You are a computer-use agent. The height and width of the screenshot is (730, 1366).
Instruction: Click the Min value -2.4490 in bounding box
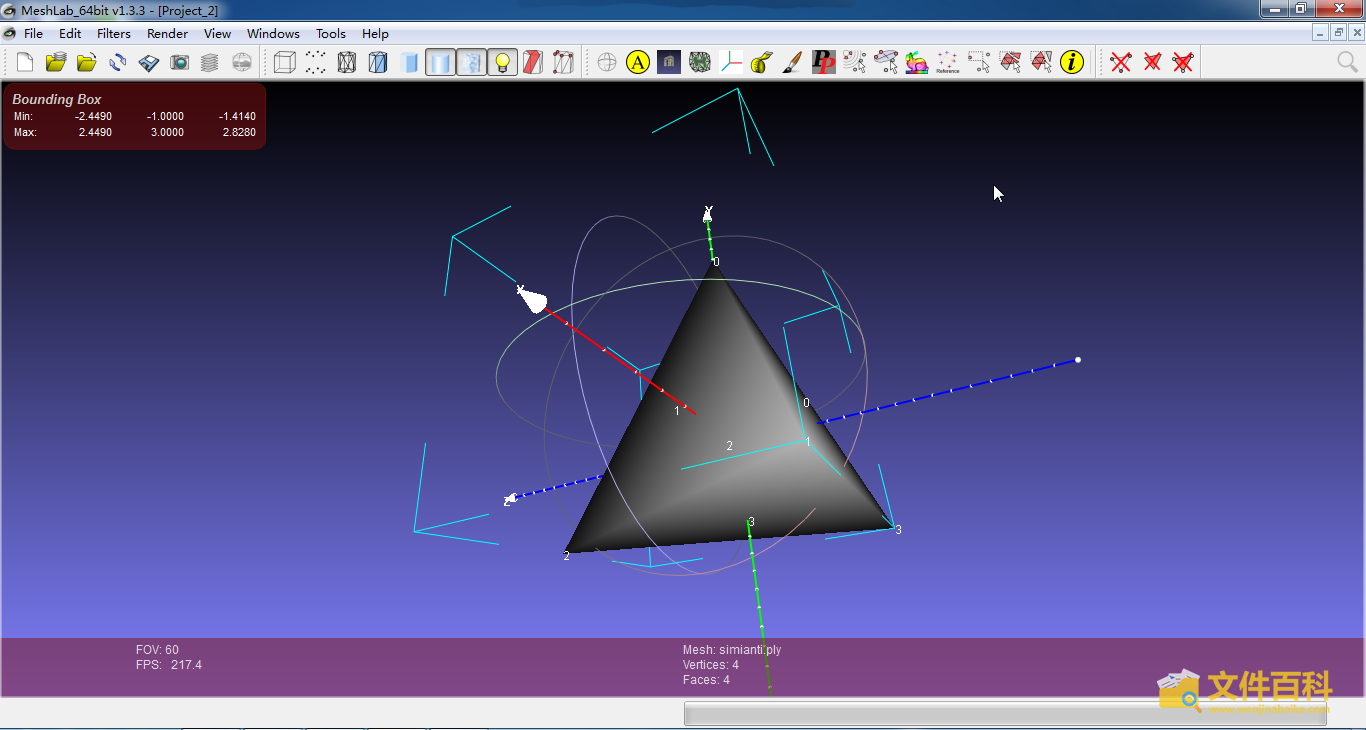[x=93, y=116]
